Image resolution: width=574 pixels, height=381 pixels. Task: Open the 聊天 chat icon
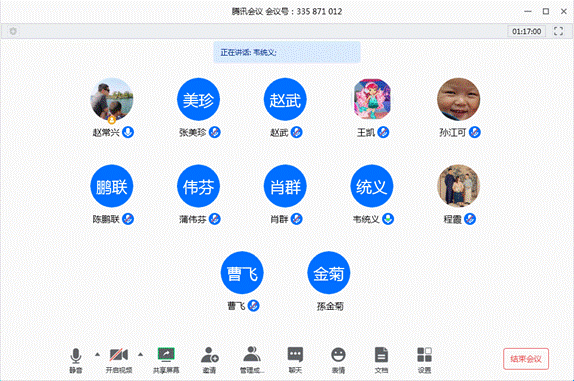point(295,355)
